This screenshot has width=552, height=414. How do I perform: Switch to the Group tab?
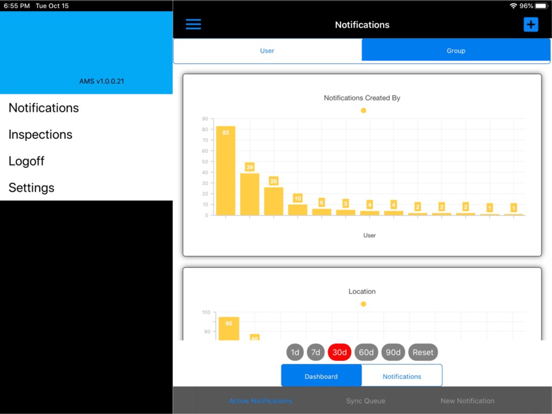coord(456,51)
